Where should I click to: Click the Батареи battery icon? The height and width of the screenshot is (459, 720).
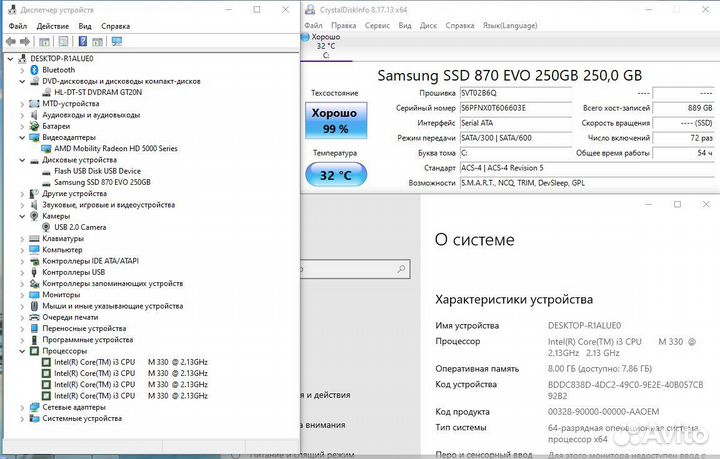pos(34,126)
